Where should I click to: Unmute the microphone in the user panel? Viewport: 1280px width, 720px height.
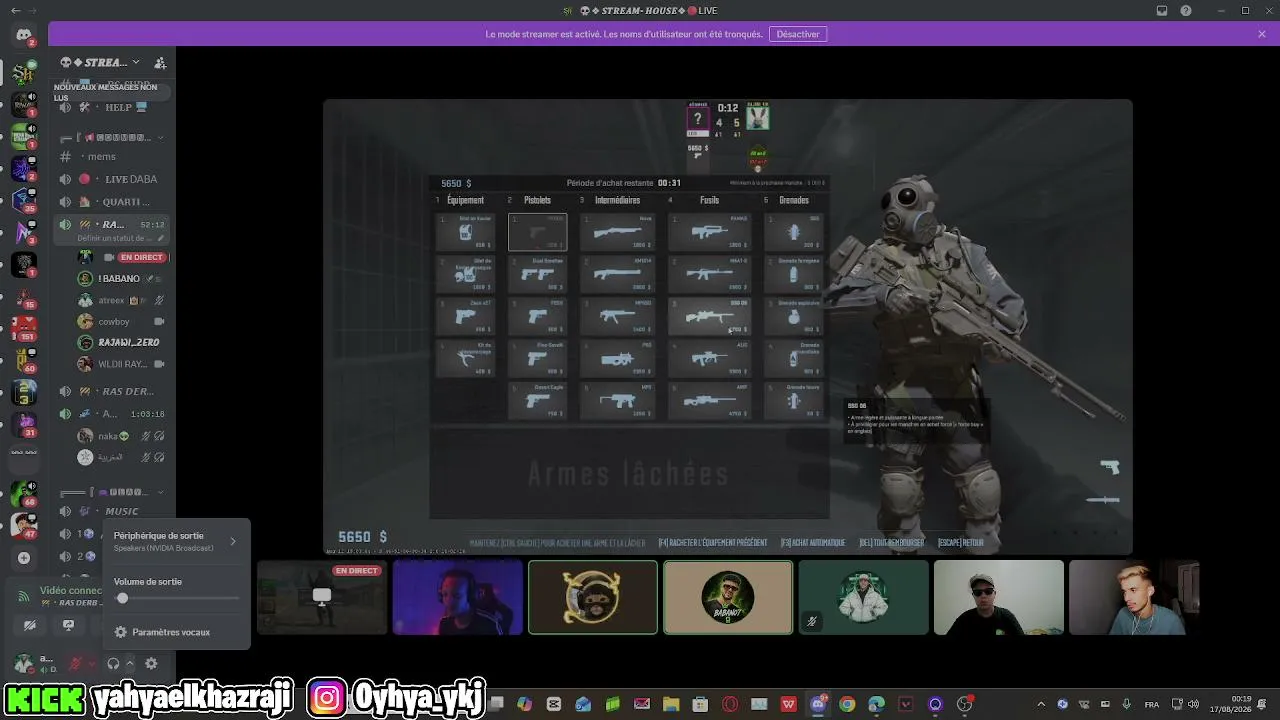(75, 663)
